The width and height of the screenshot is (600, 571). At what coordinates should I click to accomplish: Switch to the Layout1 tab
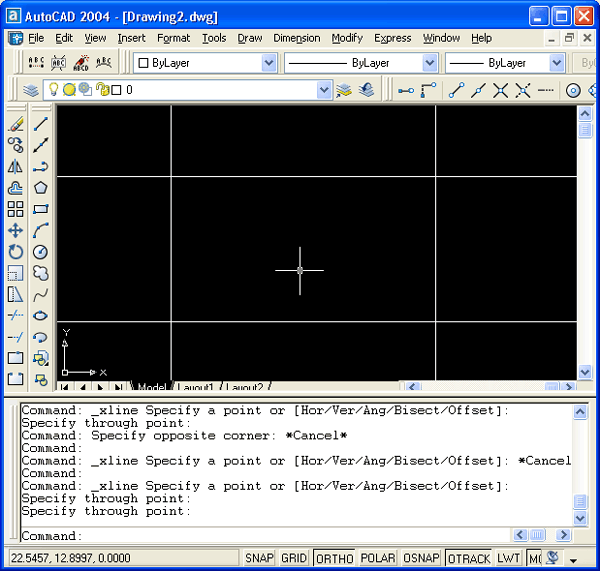(197, 388)
